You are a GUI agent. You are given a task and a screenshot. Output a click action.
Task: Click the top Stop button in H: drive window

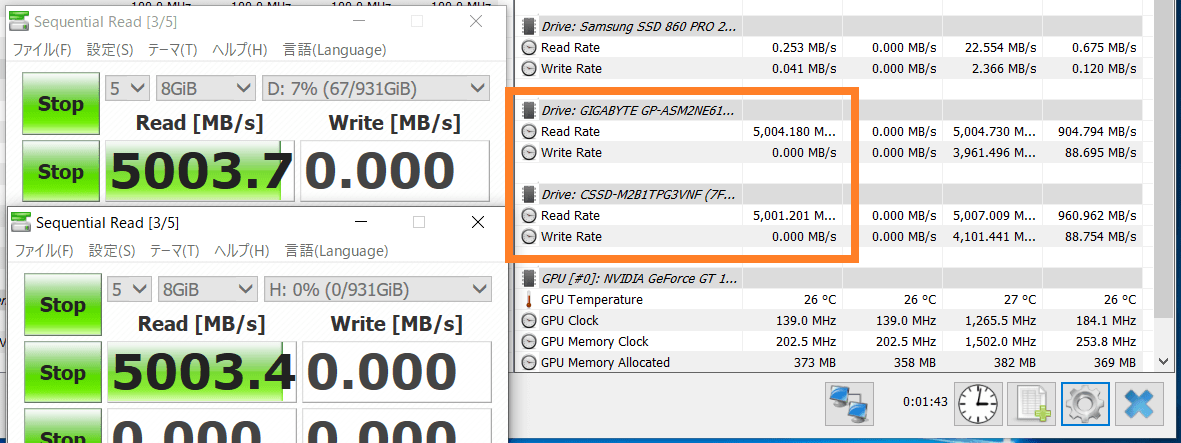click(63, 304)
